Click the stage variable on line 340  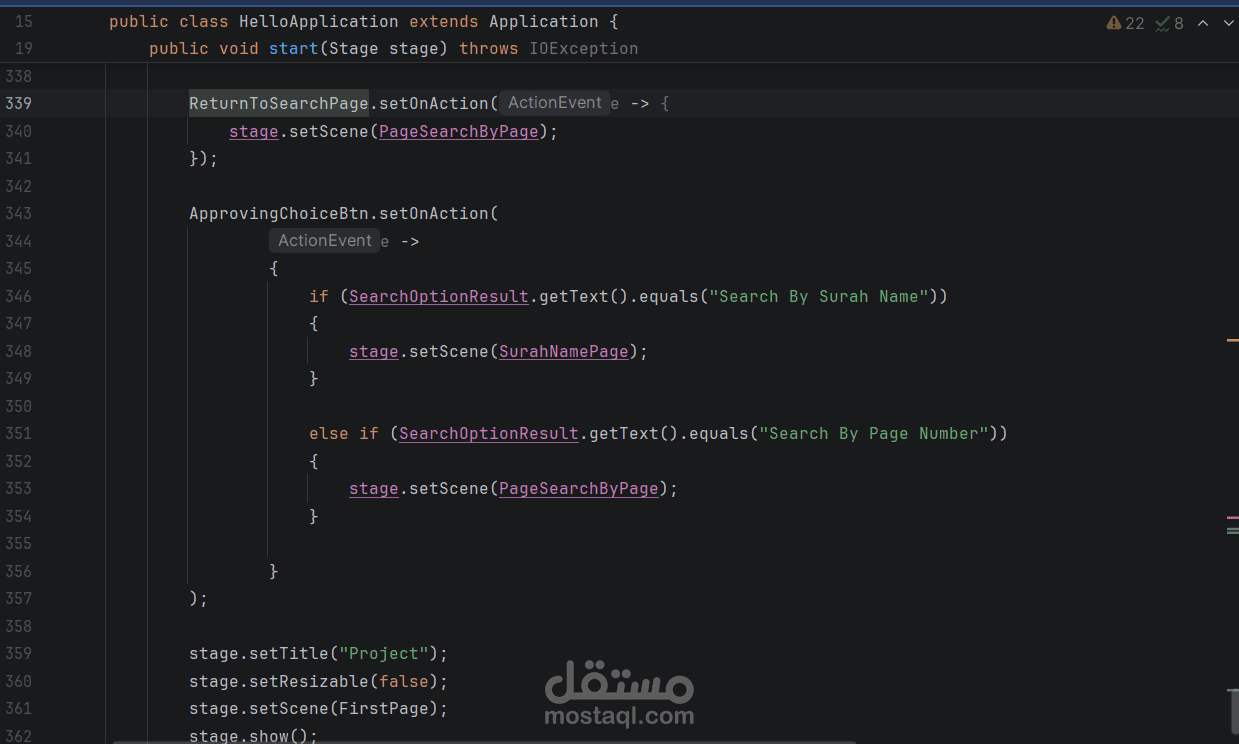point(254,131)
